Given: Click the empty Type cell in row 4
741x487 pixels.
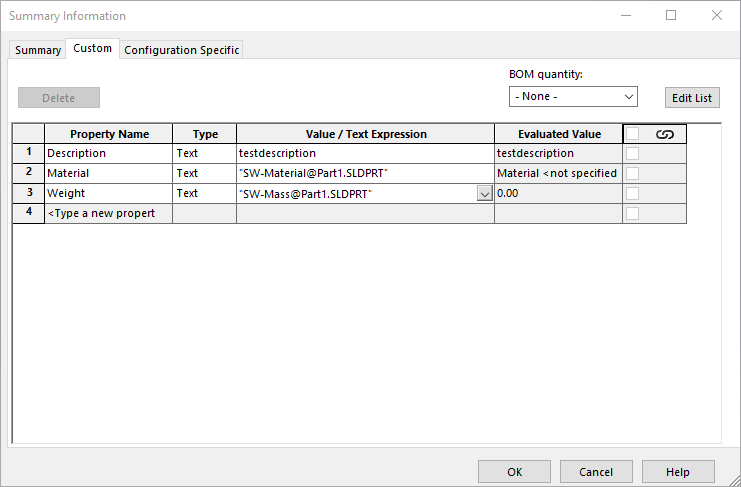Looking at the screenshot, I should pos(205,214).
